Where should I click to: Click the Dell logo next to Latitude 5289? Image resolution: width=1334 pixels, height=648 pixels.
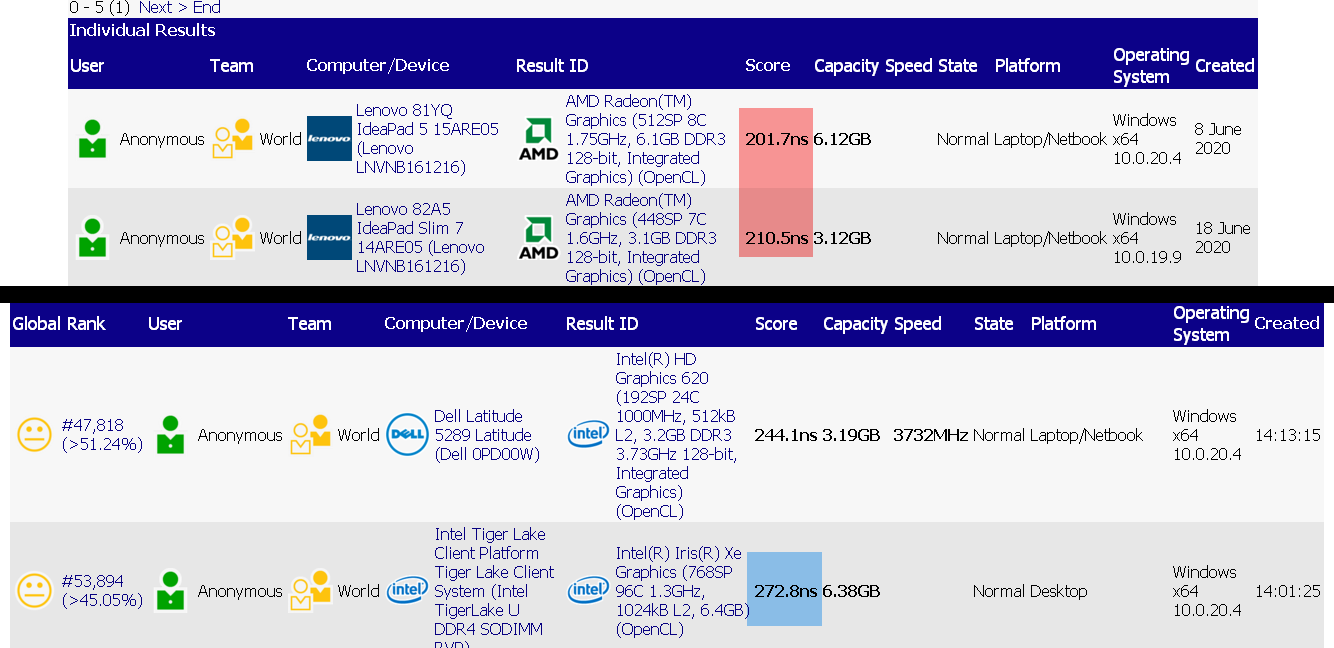[407, 435]
